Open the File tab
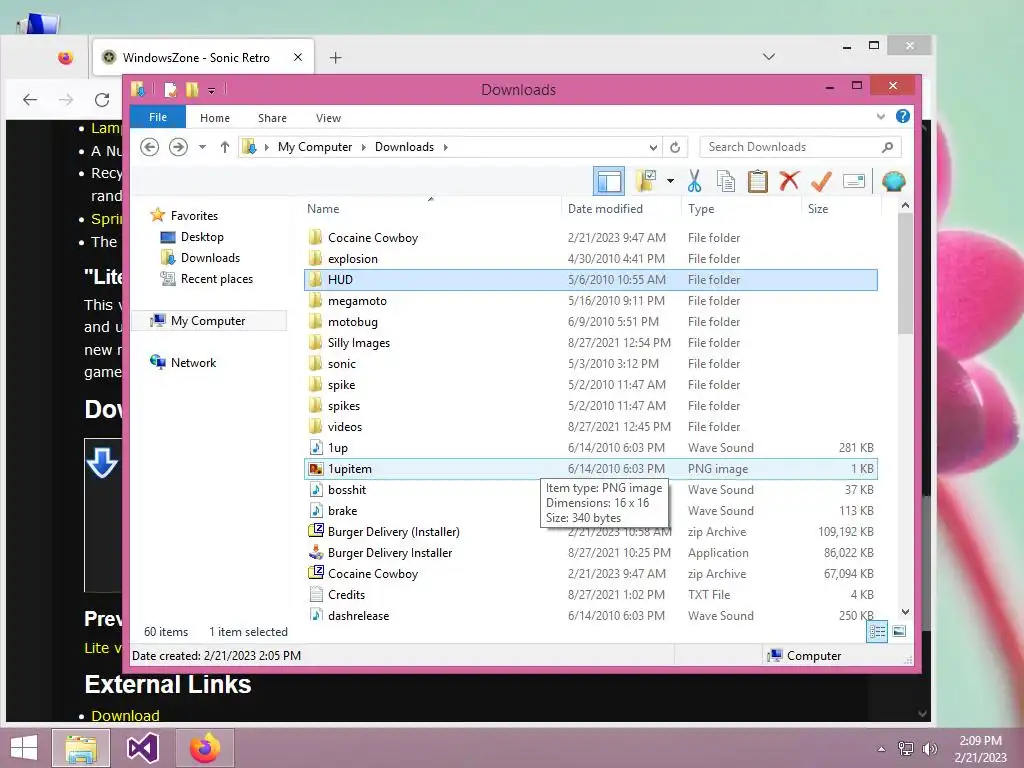This screenshot has height=768, width=1024. (158, 117)
